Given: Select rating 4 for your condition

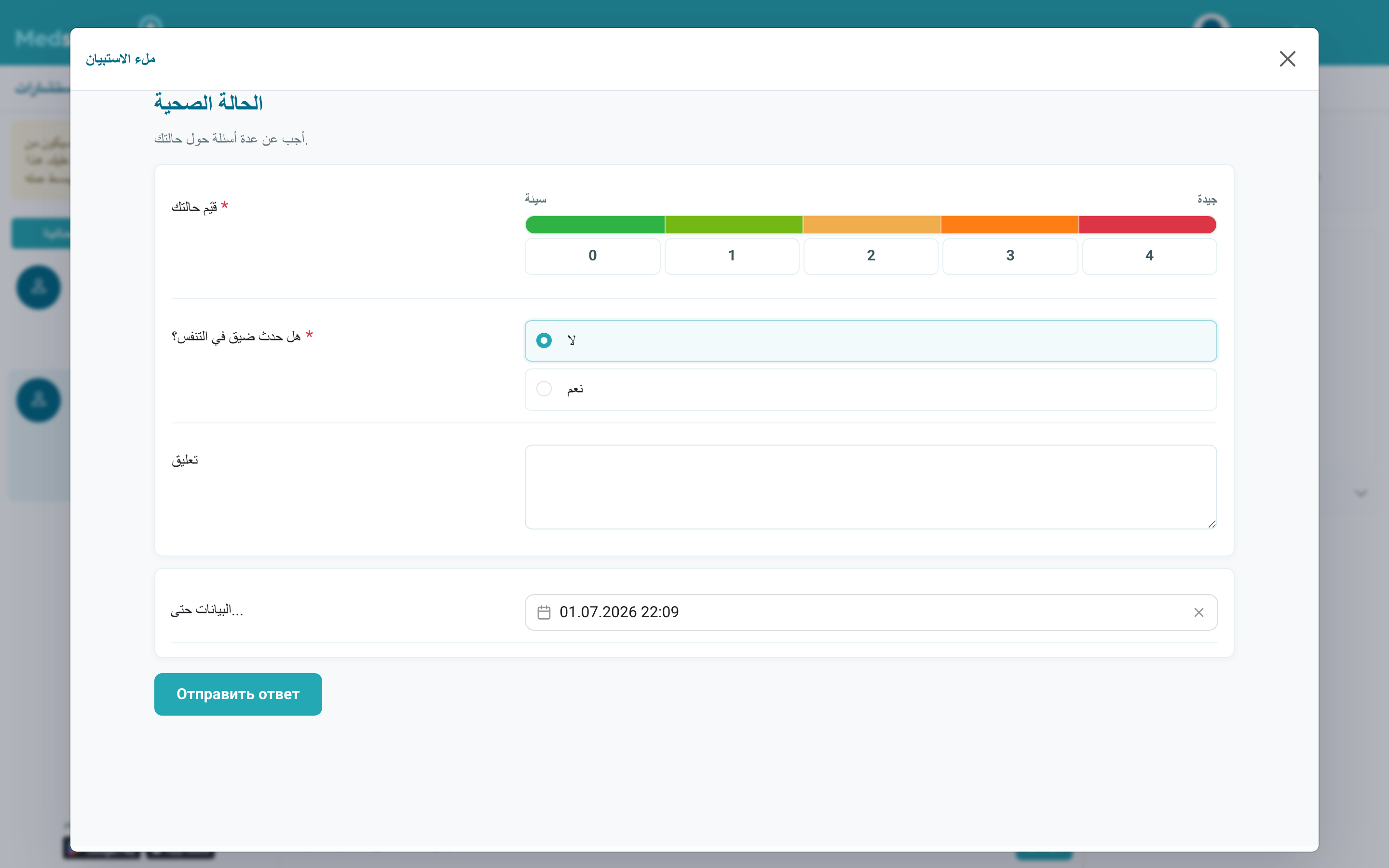Looking at the screenshot, I should coord(1149,256).
